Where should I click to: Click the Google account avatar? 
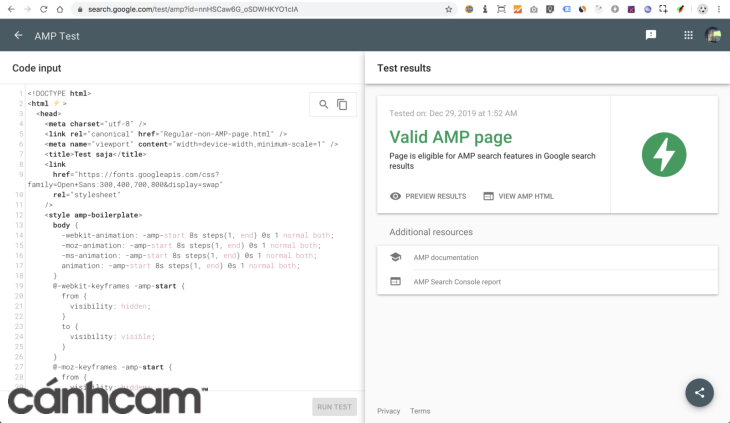point(713,35)
